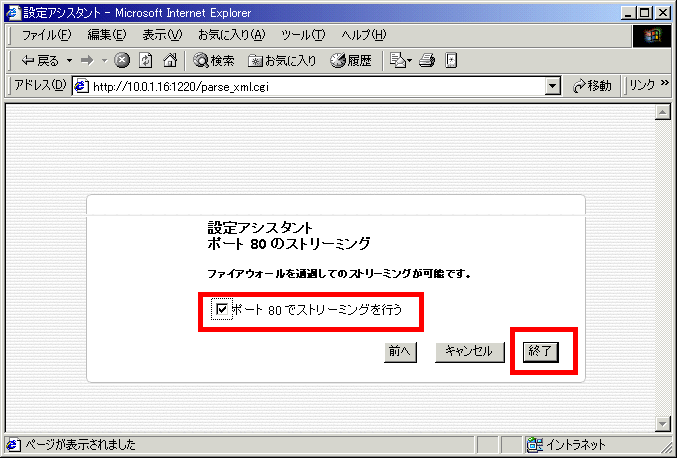Click the 移動 (Go) button
Image resolution: width=677 pixels, height=458 pixels.
(x=592, y=86)
